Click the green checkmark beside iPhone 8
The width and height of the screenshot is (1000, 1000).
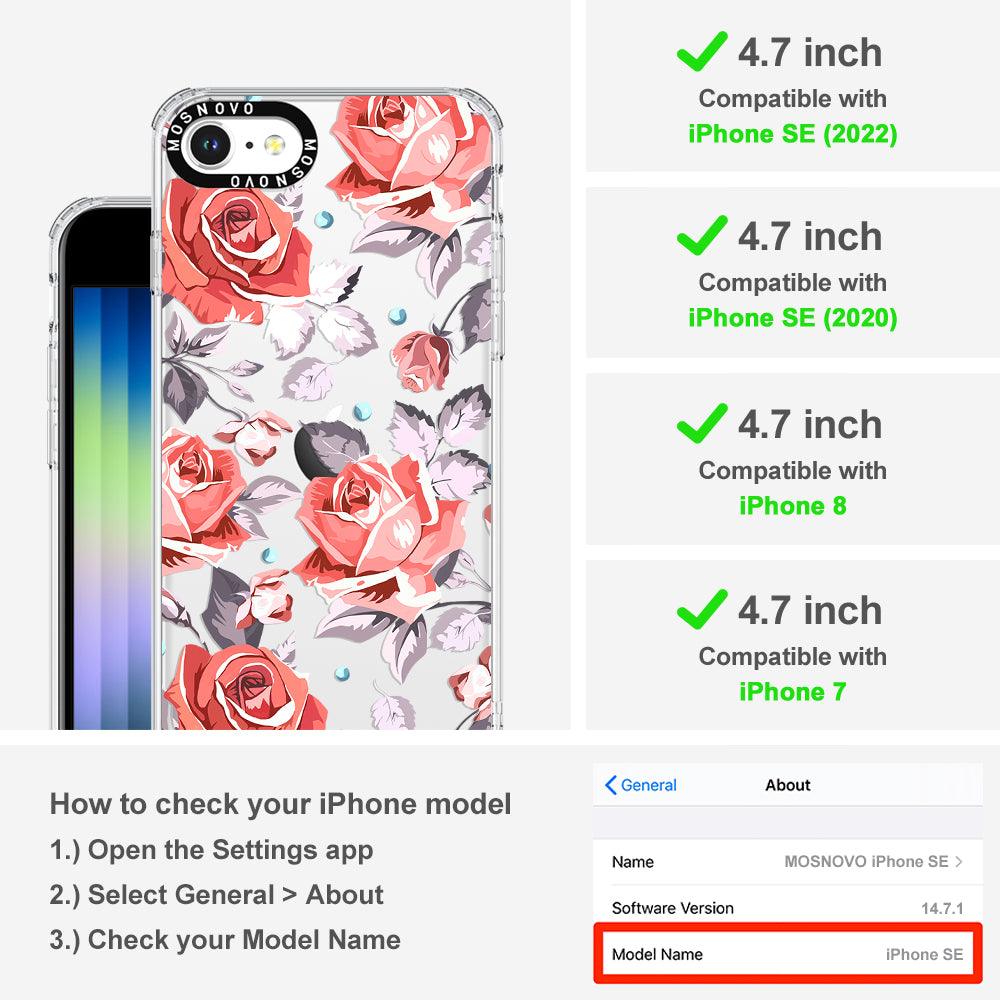(x=702, y=423)
